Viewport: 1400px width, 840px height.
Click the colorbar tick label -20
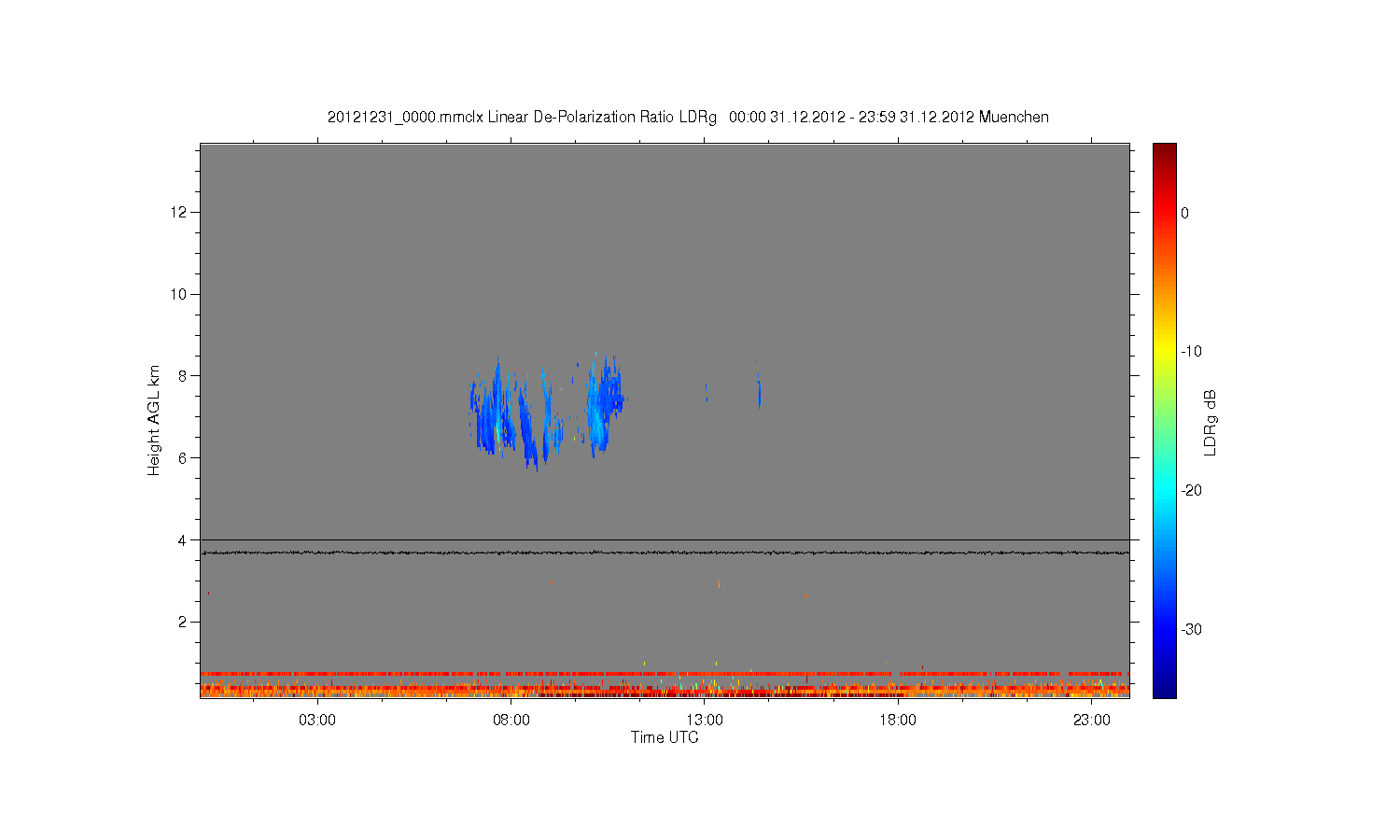point(1191,490)
